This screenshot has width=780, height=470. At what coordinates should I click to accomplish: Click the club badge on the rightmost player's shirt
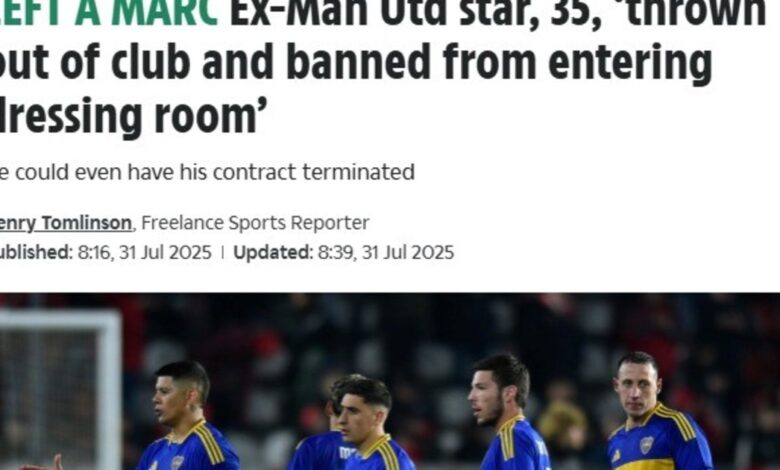[x=646, y=445]
